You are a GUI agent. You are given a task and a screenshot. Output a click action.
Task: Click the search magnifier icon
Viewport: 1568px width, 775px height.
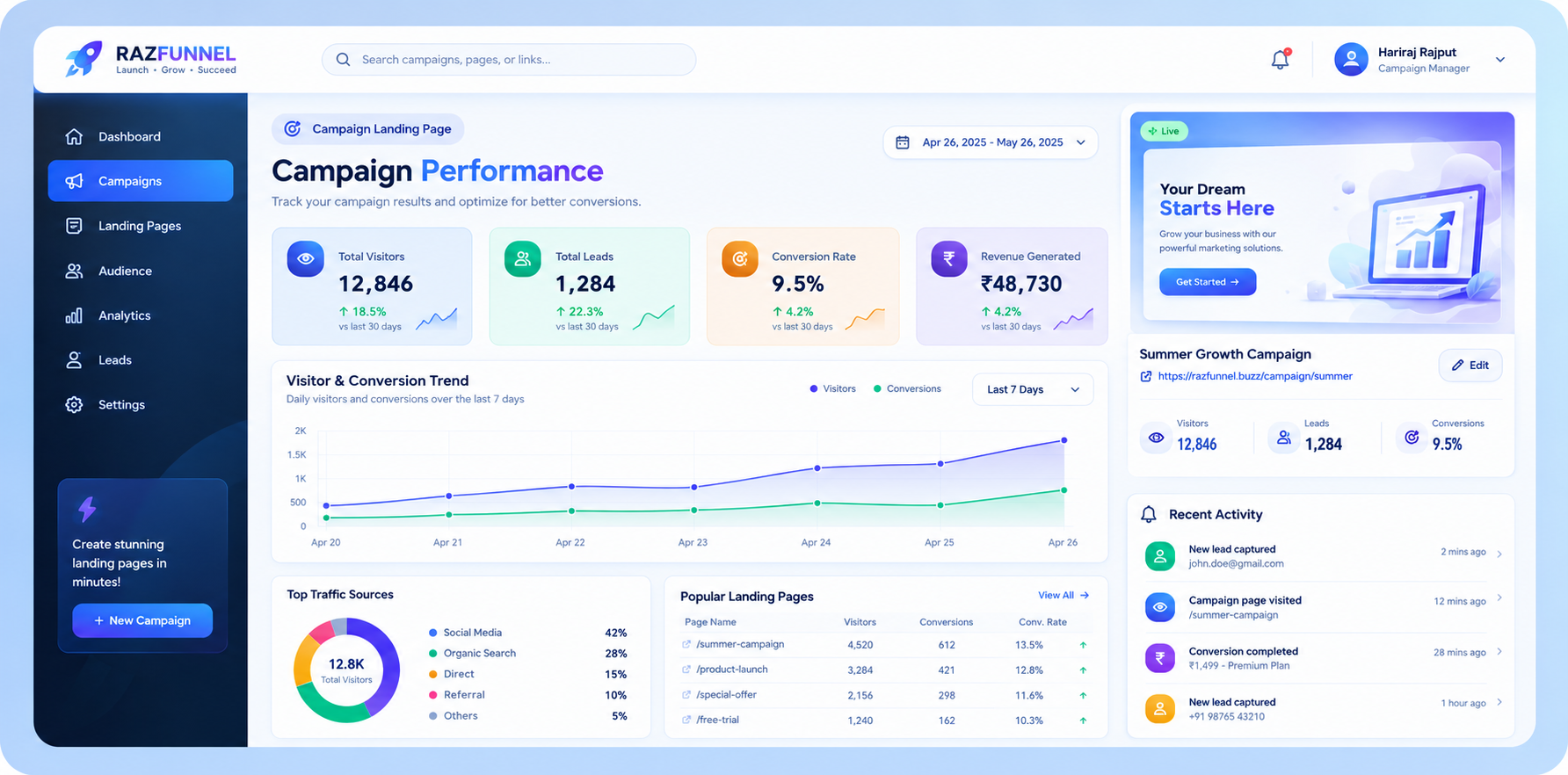(x=343, y=60)
